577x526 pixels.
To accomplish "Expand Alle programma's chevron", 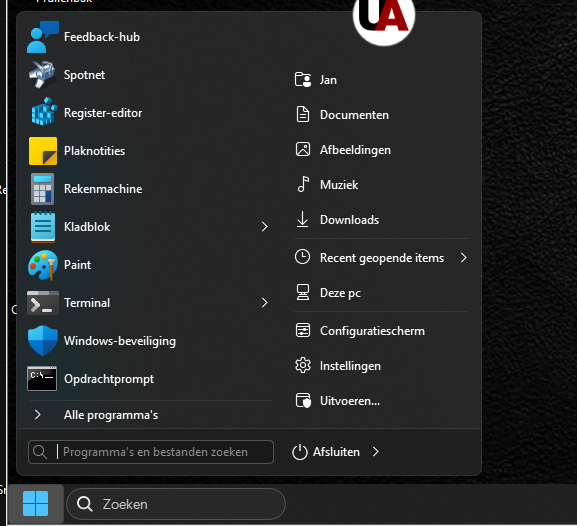I will (37, 415).
